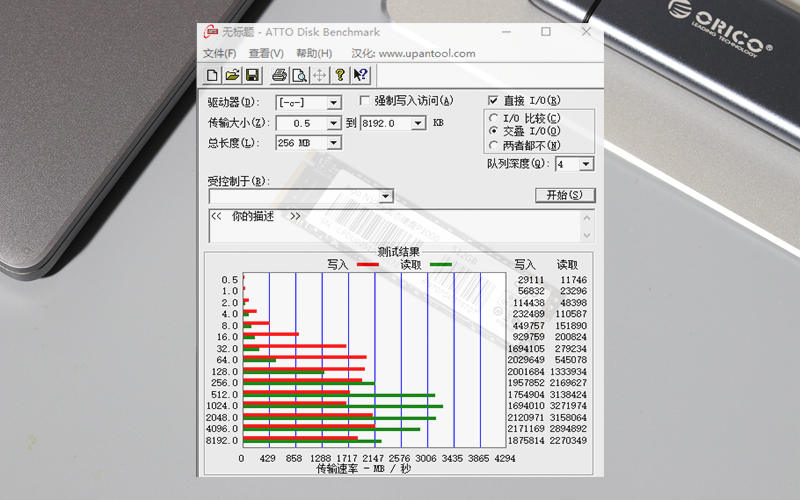This screenshot has width=800, height=500.
Task: Click read value 1333934 in results
Action: [568, 371]
